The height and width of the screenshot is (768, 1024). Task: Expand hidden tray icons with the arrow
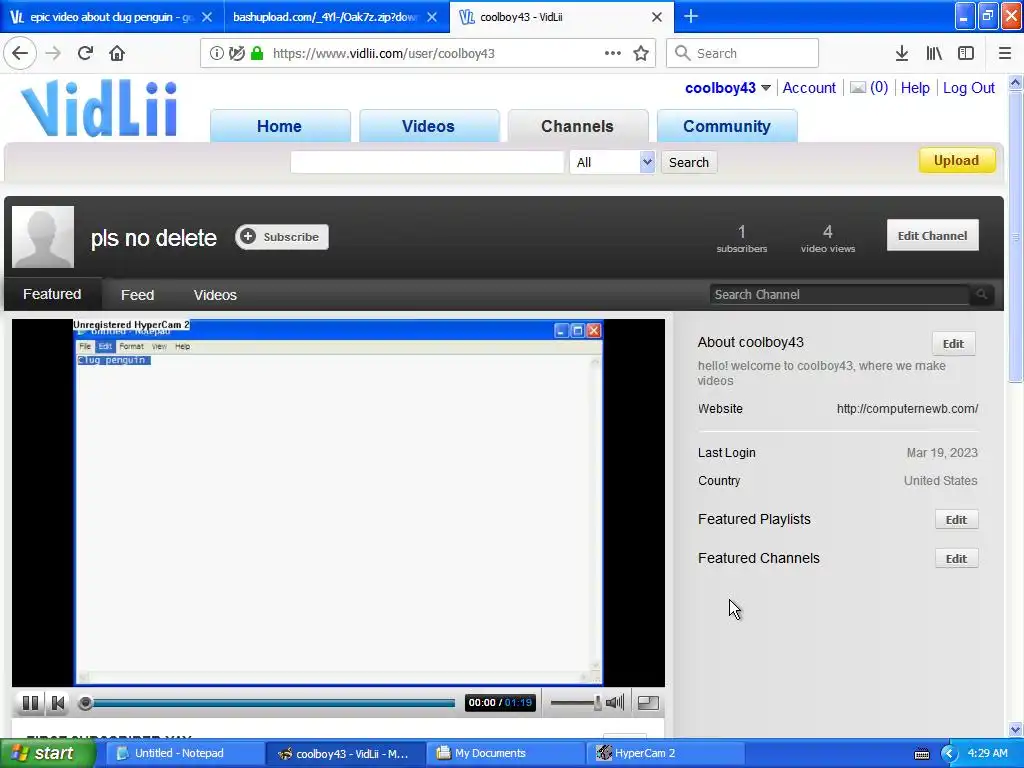(x=949, y=754)
